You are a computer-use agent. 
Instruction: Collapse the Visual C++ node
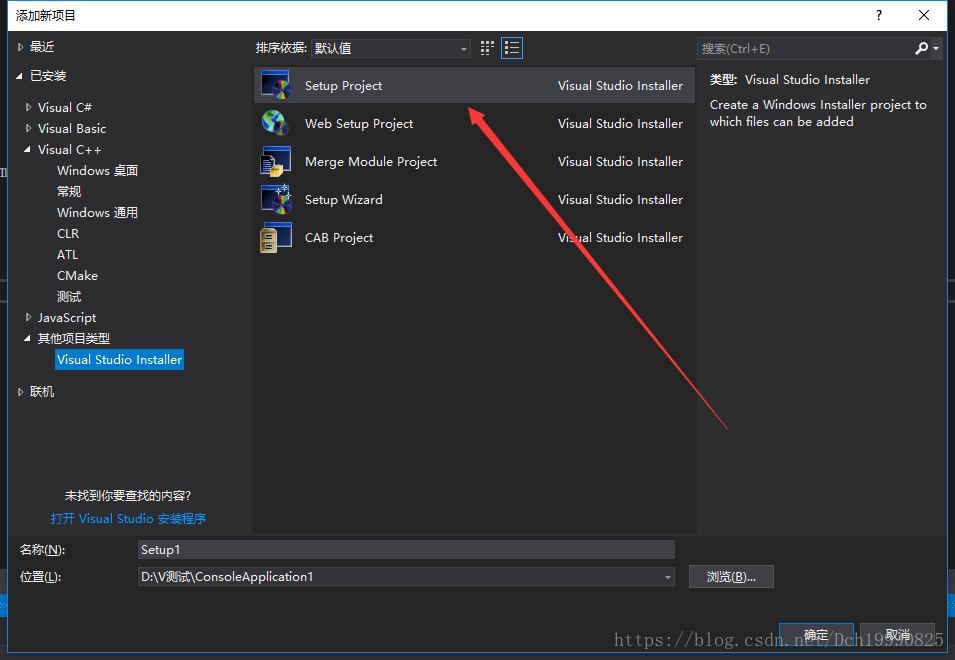pos(27,150)
